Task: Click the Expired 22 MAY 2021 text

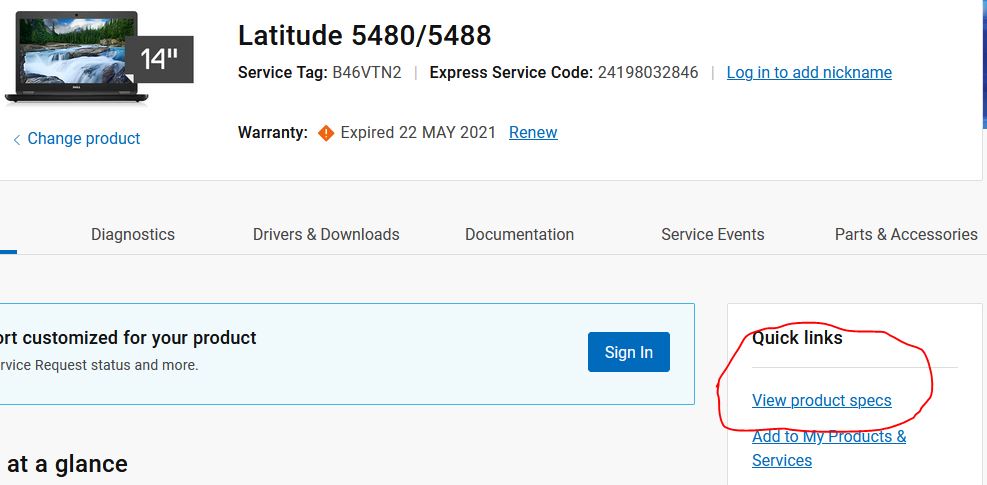Action: (418, 132)
